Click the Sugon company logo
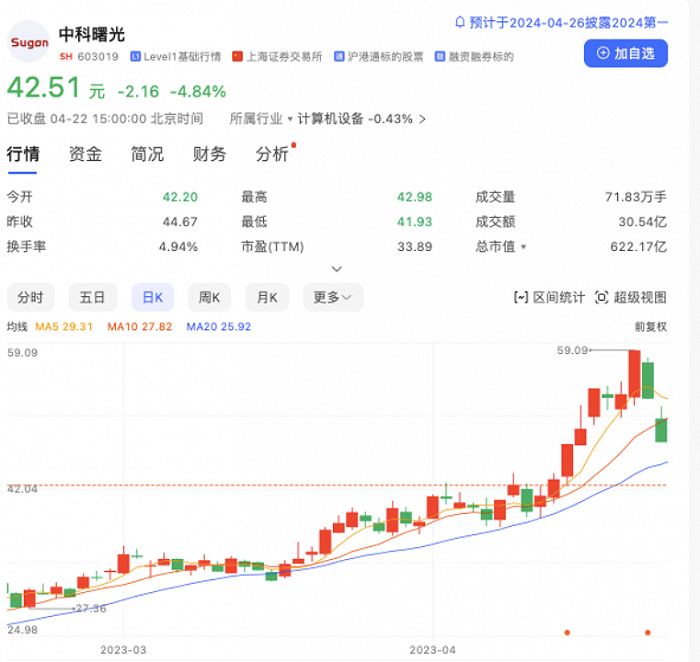 (29, 42)
